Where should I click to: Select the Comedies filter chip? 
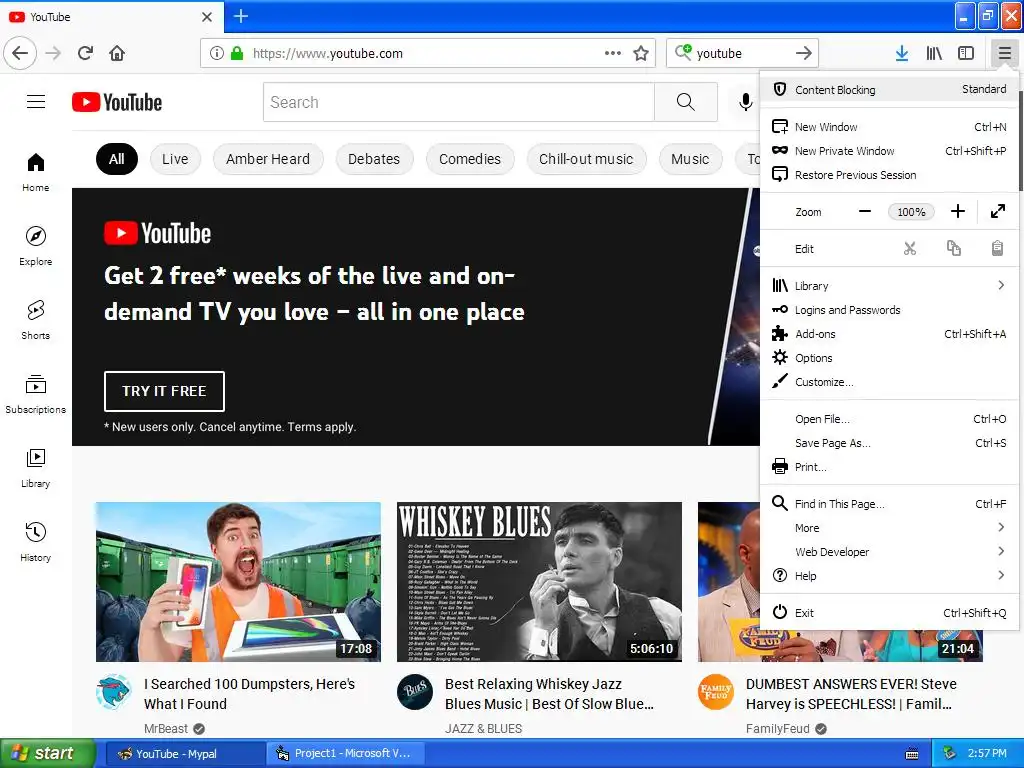click(x=470, y=159)
